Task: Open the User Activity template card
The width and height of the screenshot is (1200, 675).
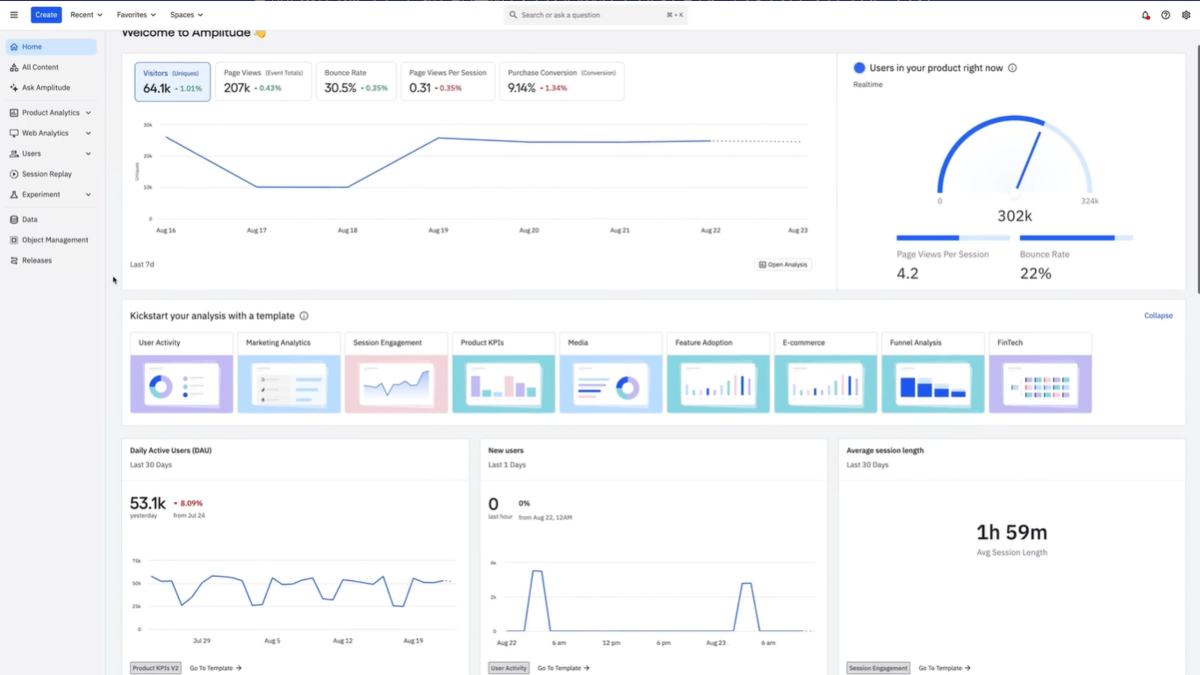Action: pos(181,373)
